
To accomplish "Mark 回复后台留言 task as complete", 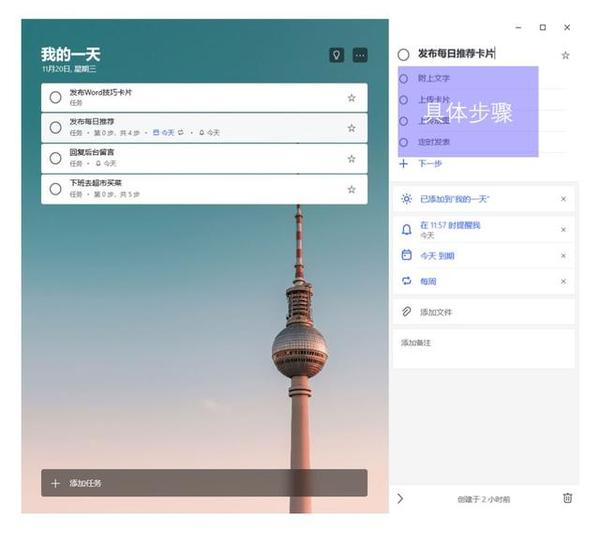I will coord(55,158).
